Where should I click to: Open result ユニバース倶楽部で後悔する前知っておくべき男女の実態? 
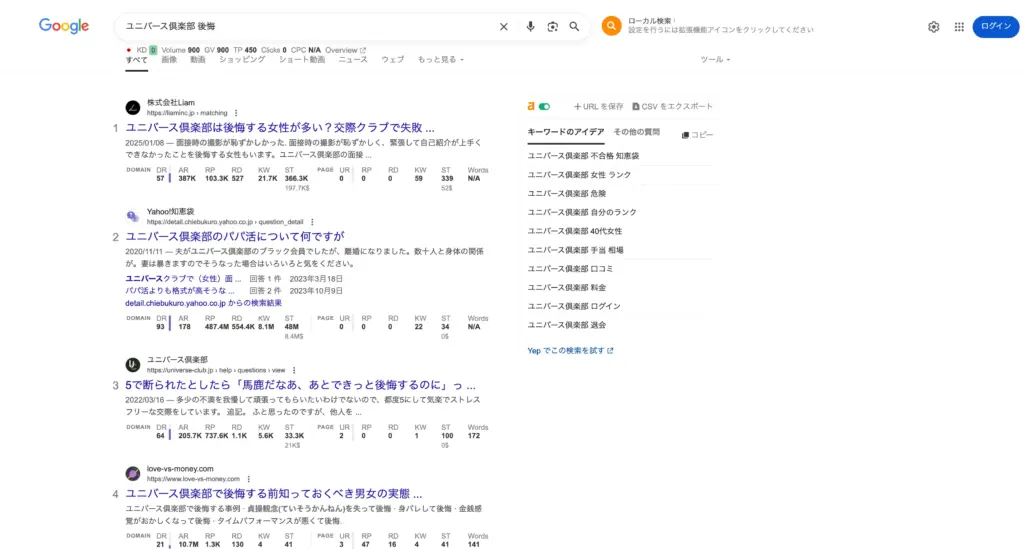[274, 494]
